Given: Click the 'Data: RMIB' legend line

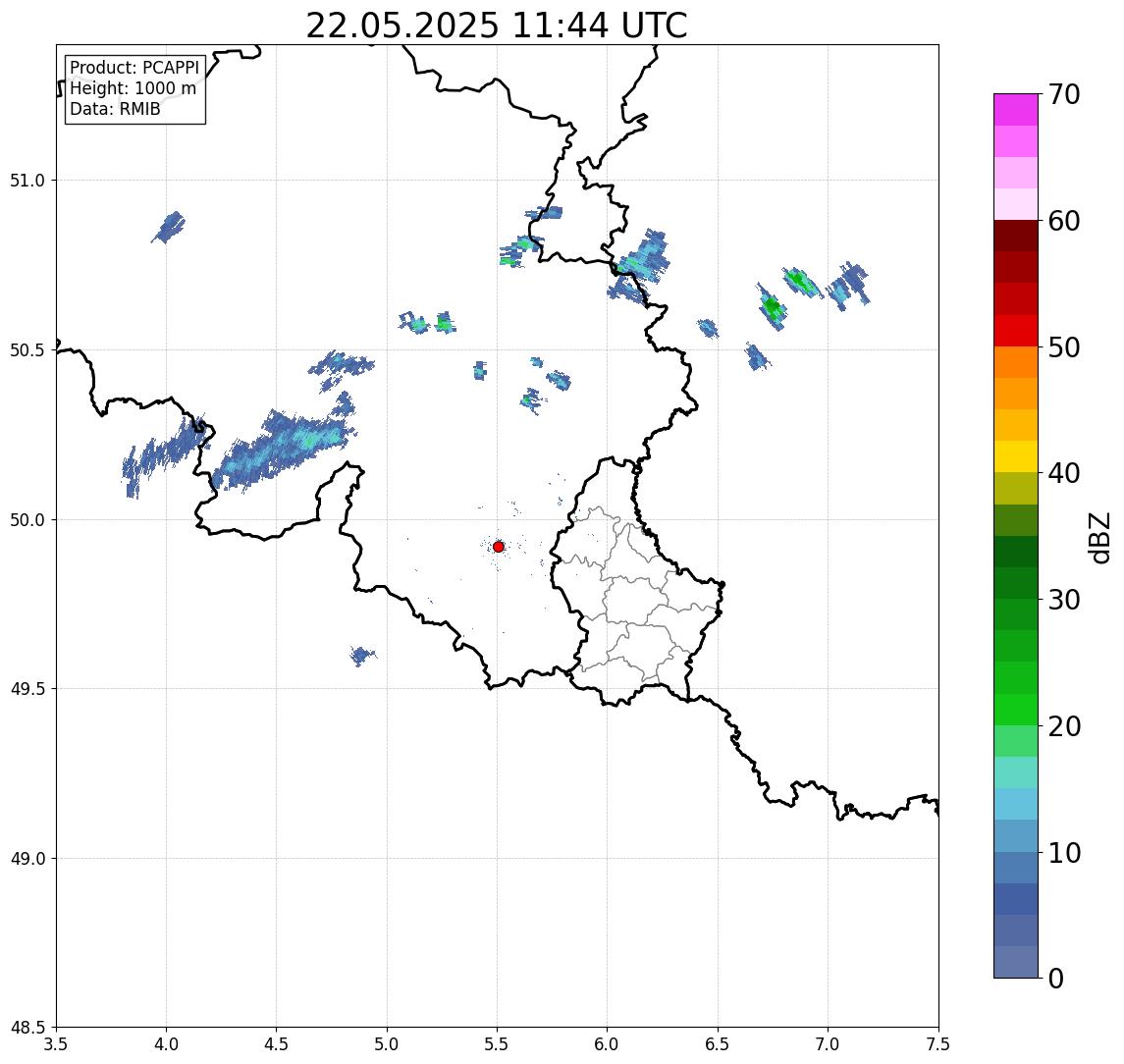Looking at the screenshot, I should coord(115,109).
